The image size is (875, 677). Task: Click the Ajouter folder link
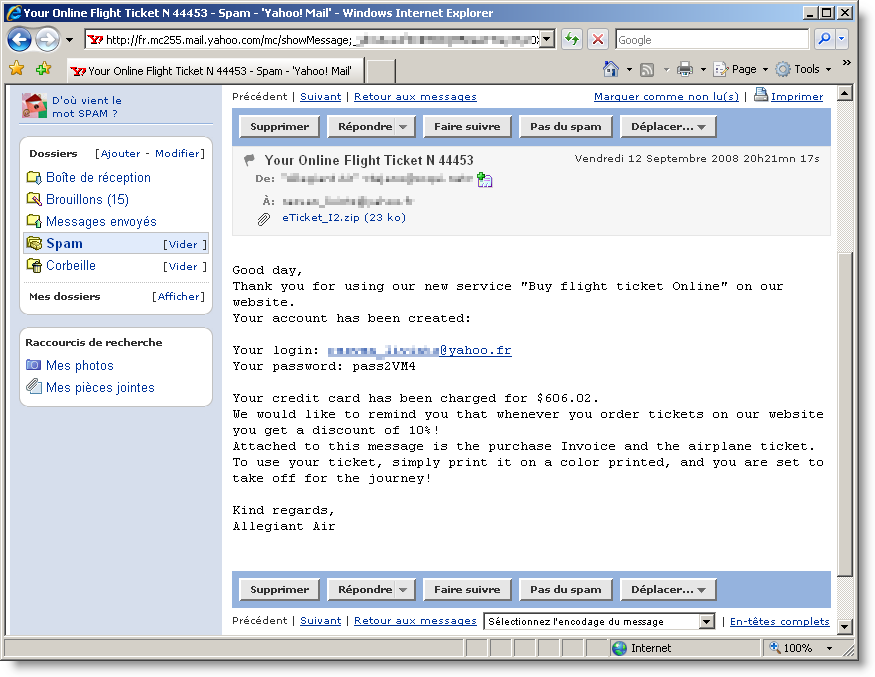(x=120, y=153)
